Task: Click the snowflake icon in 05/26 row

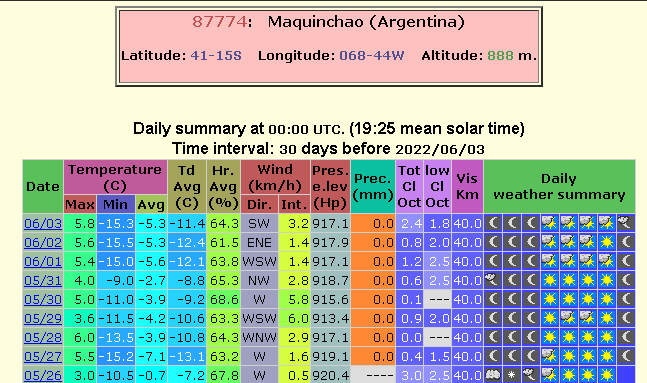Action: [x=512, y=375]
